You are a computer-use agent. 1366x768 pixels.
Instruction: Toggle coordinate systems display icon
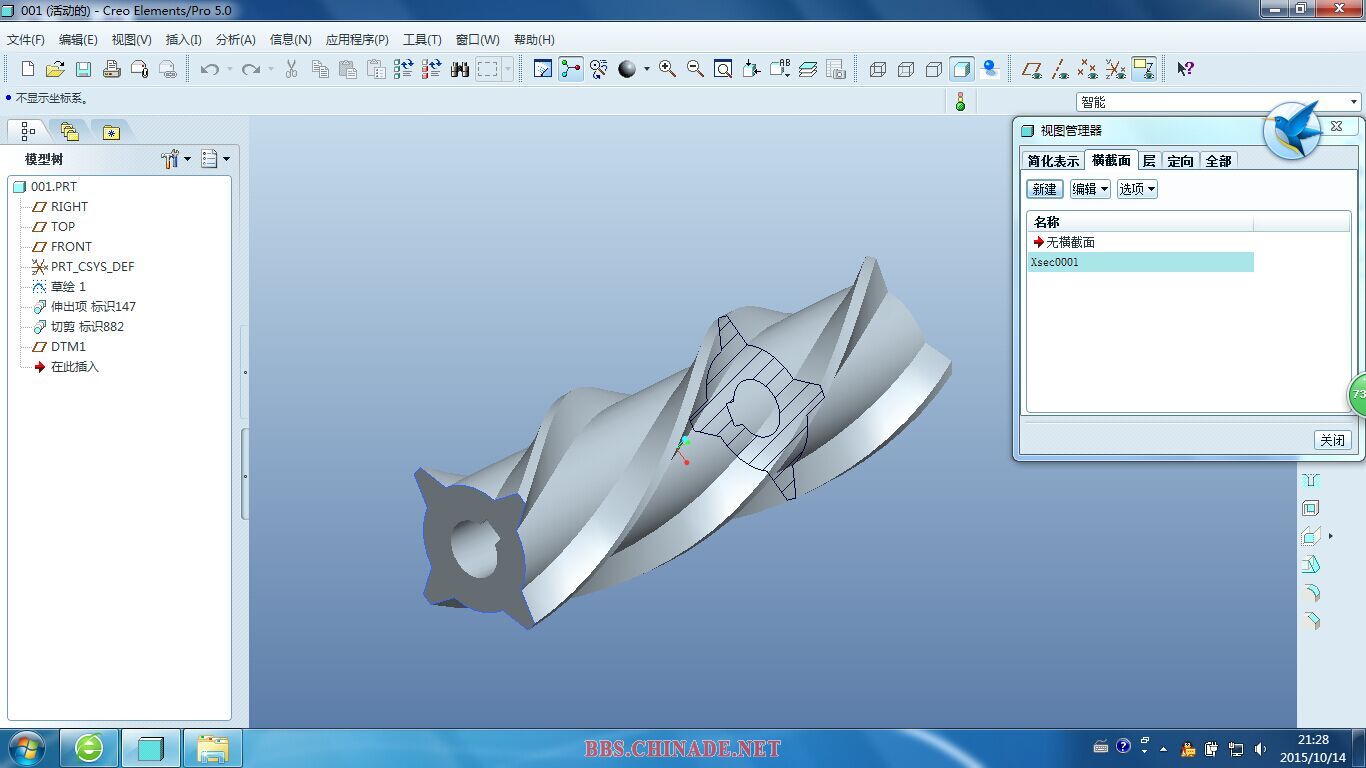click(1115, 69)
